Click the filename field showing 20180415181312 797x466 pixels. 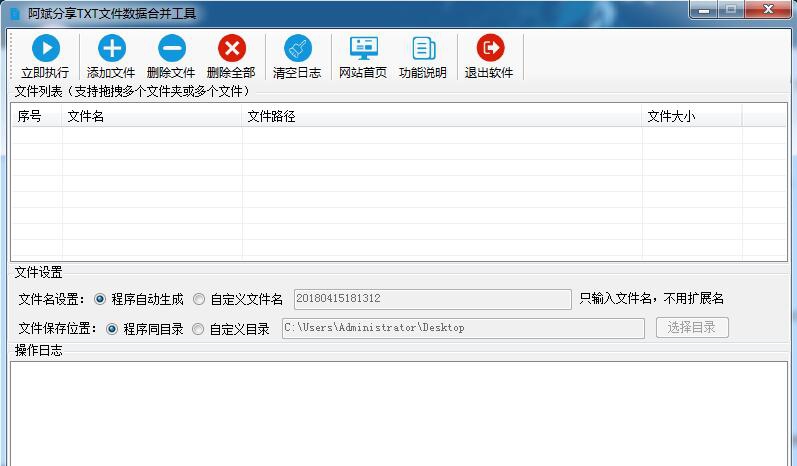[x=433, y=299]
